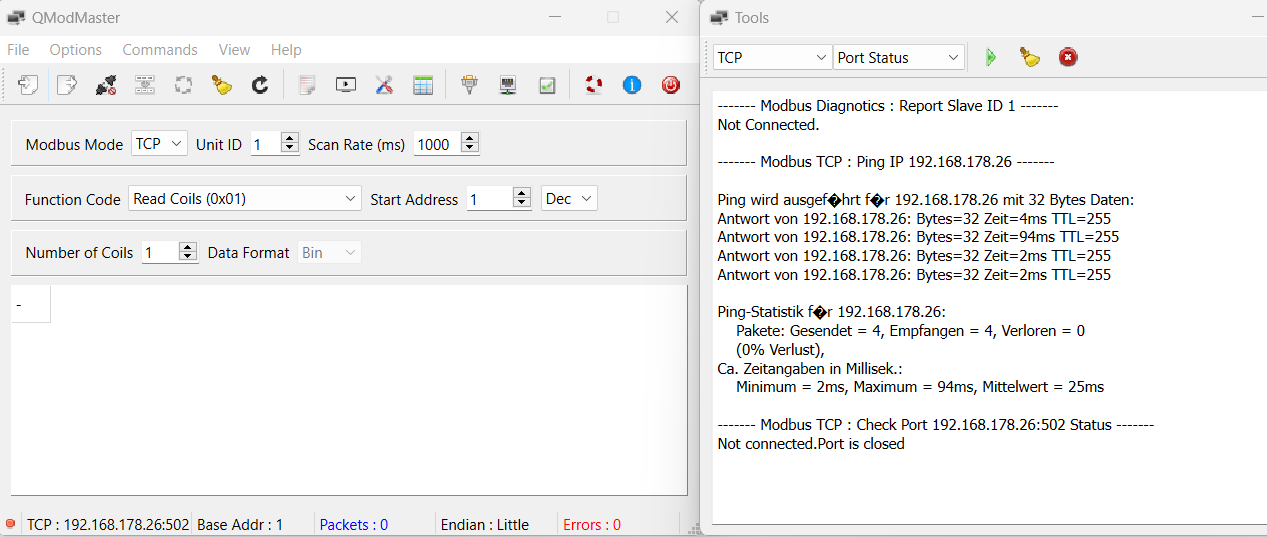
Task: Click the broom icon in Tools window
Action: click(x=1030, y=57)
